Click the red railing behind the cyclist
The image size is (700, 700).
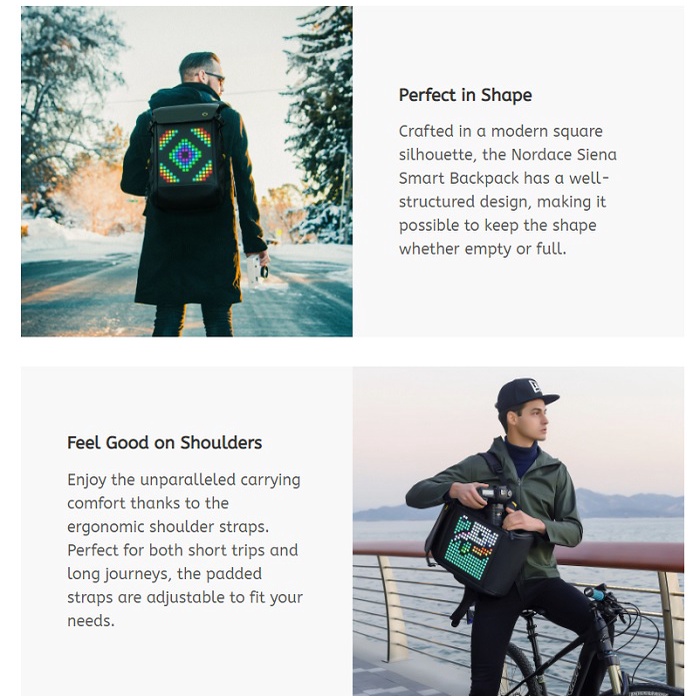tap(518, 556)
